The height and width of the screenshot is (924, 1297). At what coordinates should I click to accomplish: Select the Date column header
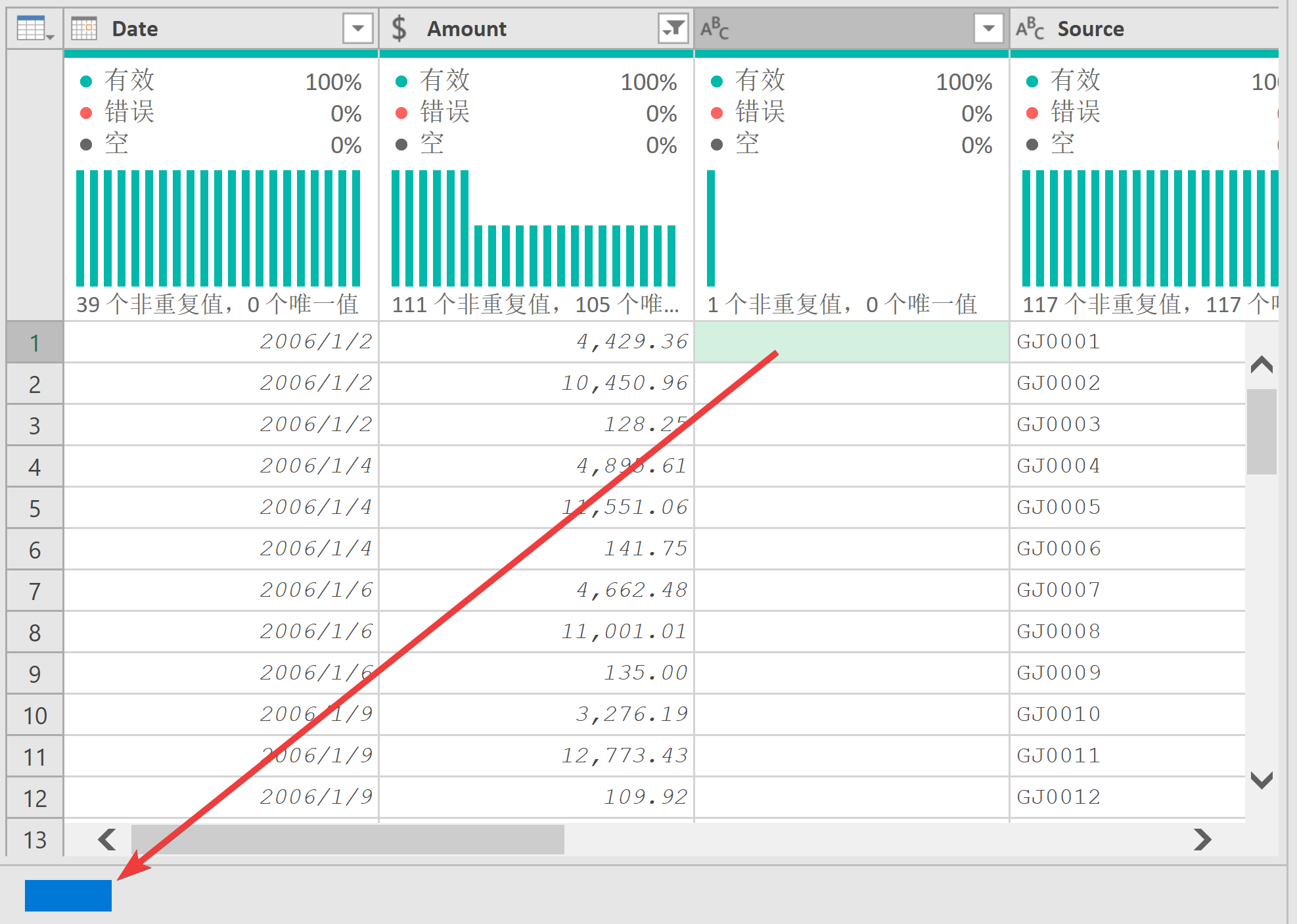coord(135,29)
